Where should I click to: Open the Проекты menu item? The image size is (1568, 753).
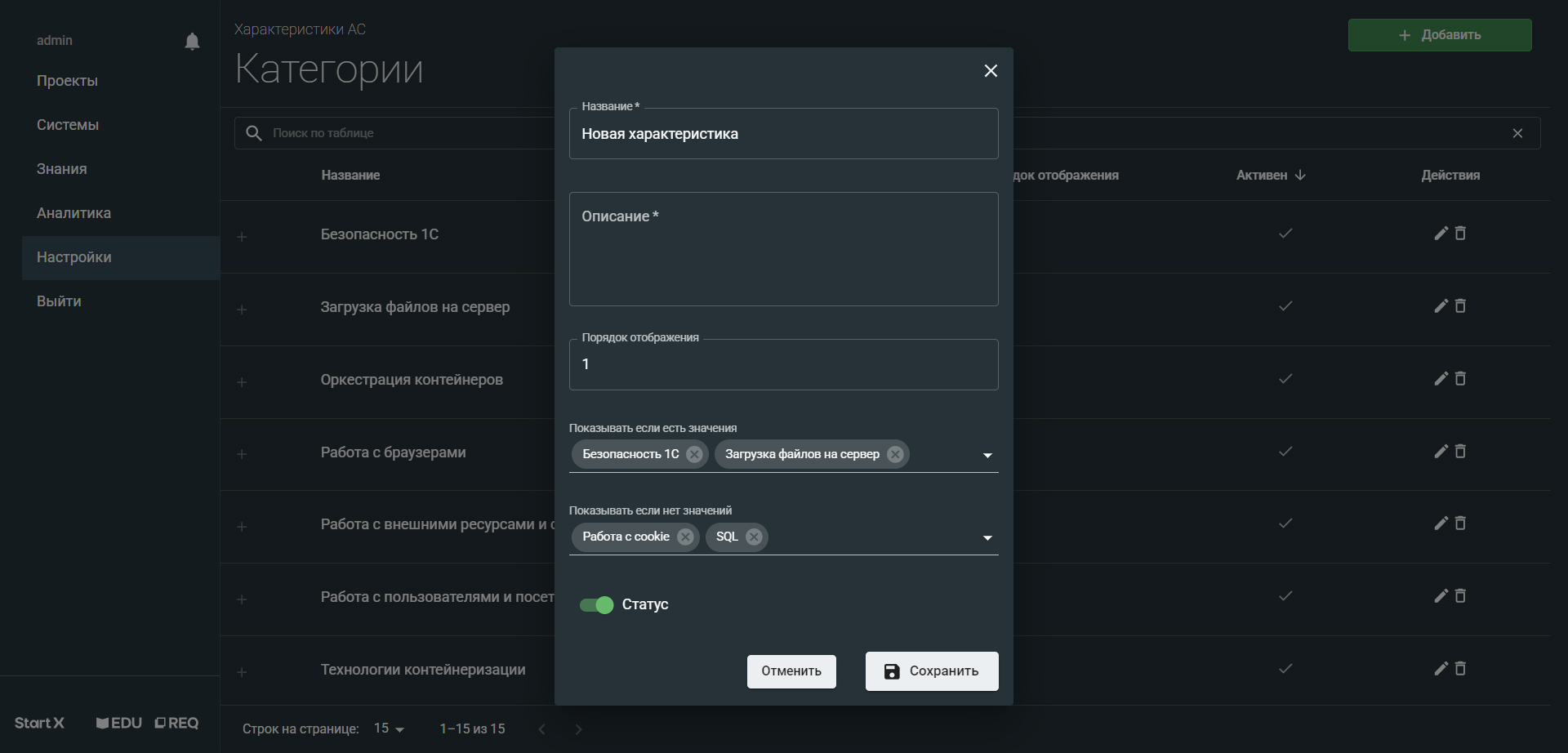pos(67,81)
